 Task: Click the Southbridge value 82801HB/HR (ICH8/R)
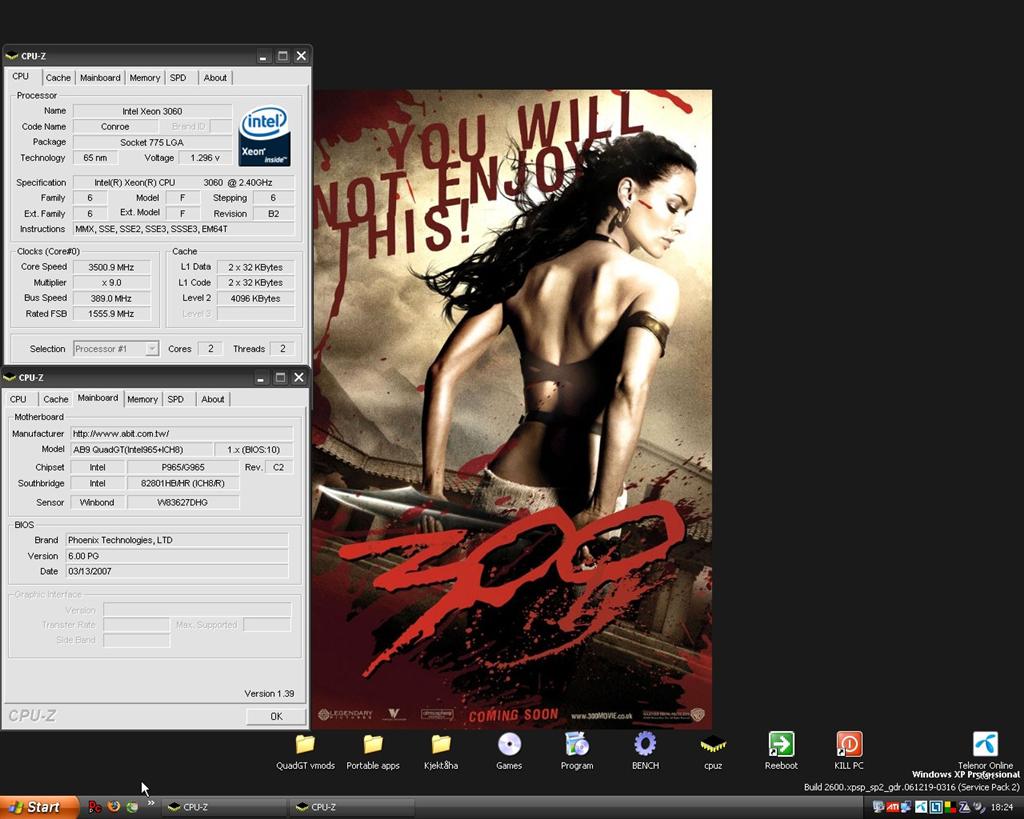[183, 483]
